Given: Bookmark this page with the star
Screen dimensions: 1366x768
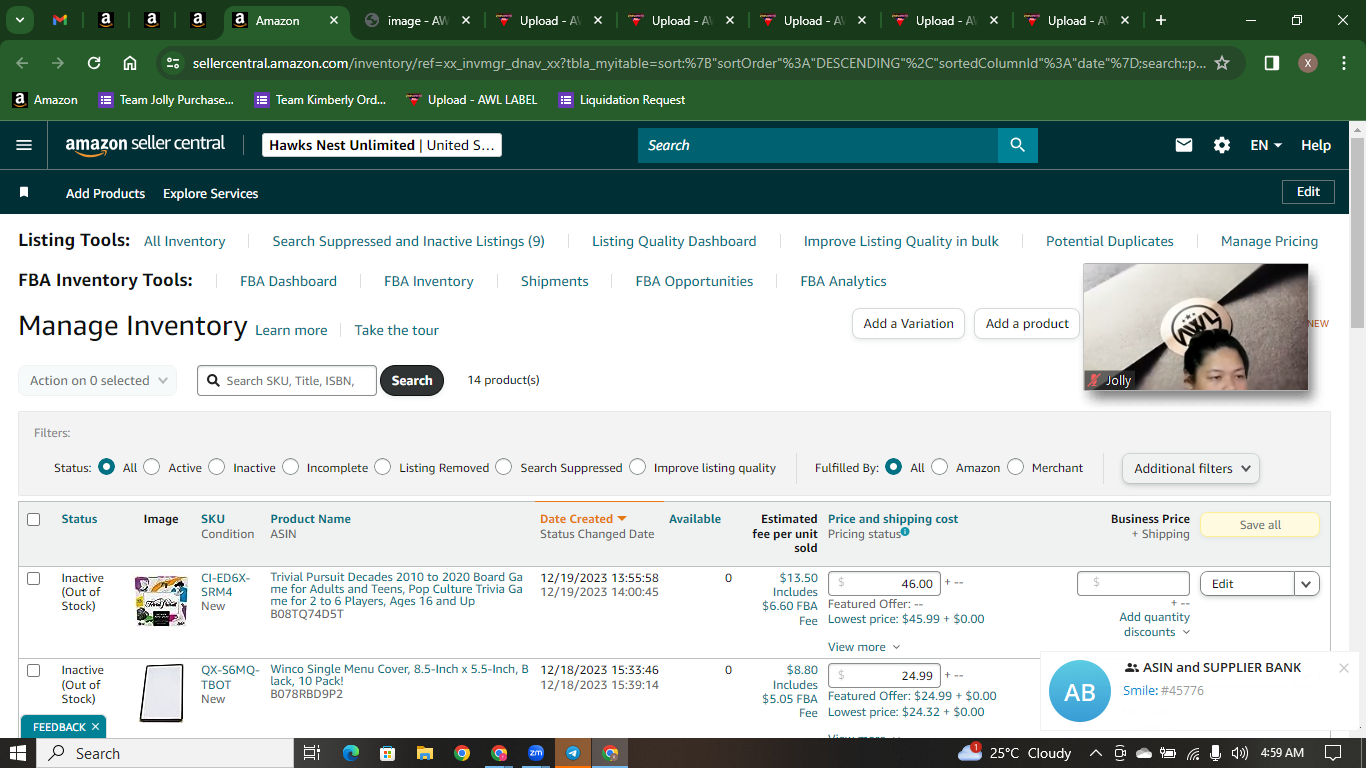Looking at the screenshot, I should point(1222,63).
